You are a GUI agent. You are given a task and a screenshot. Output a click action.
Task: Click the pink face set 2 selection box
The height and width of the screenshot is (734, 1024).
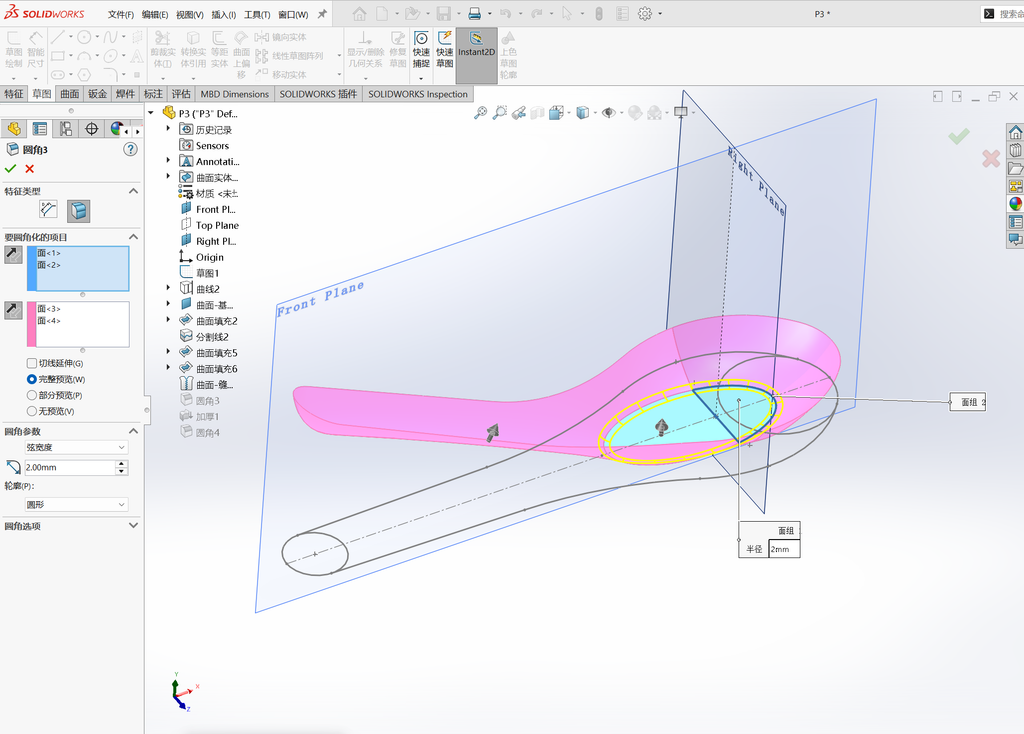[78, 324]
